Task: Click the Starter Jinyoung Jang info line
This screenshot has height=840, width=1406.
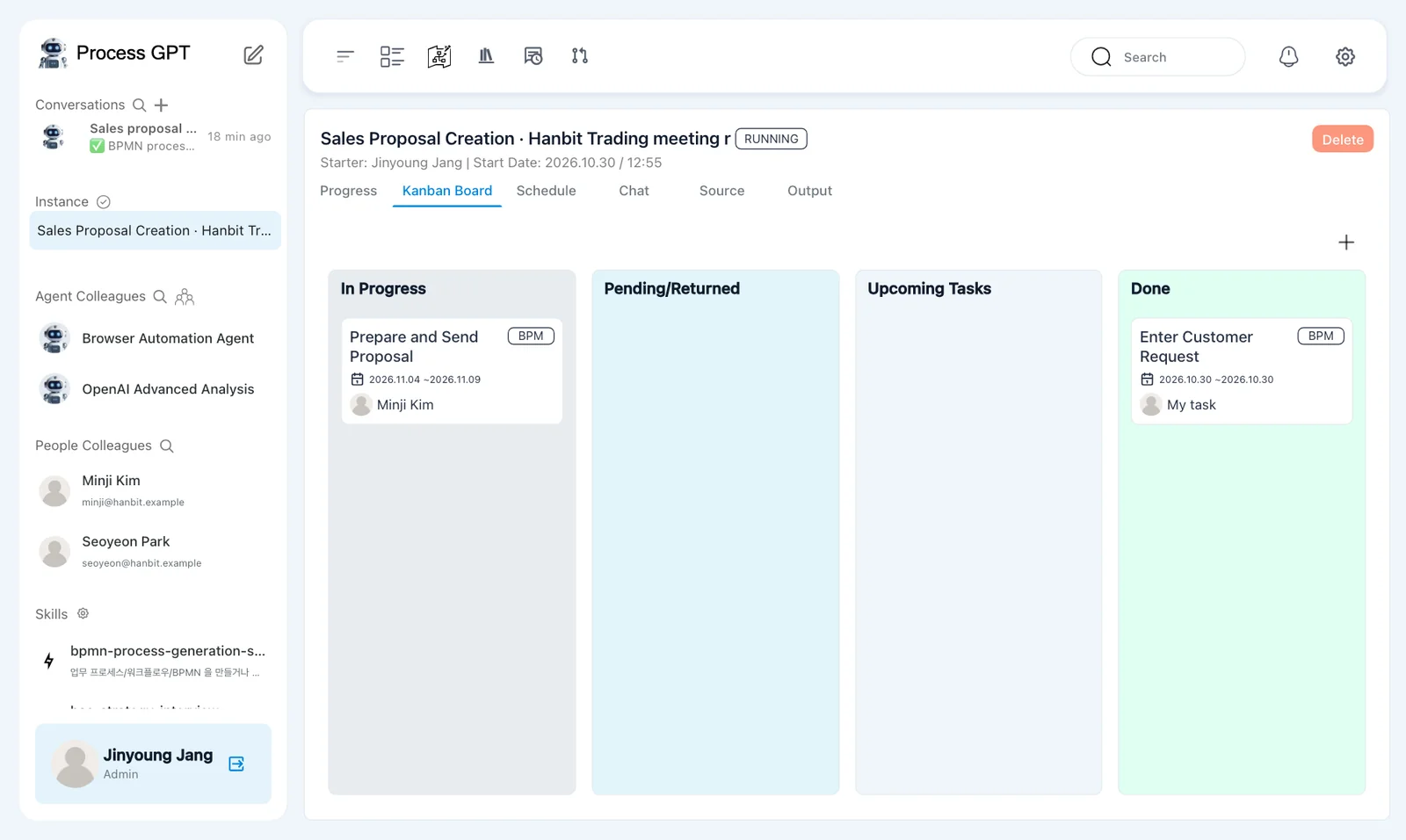Action: 490,163
